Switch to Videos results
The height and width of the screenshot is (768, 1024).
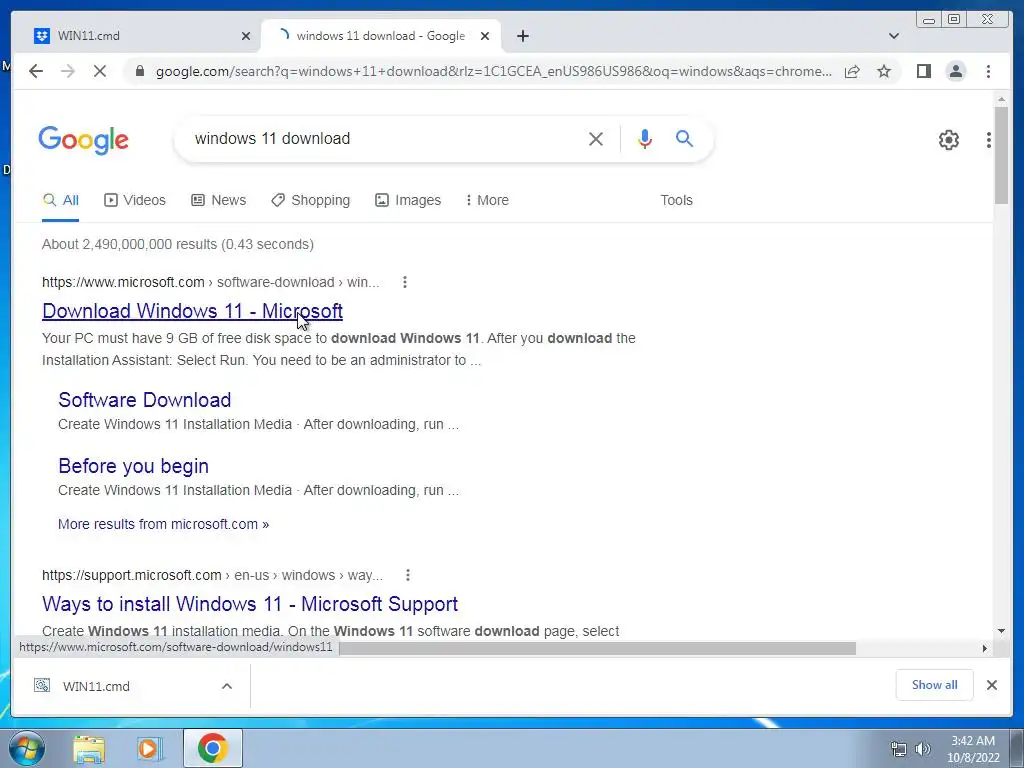135,200
